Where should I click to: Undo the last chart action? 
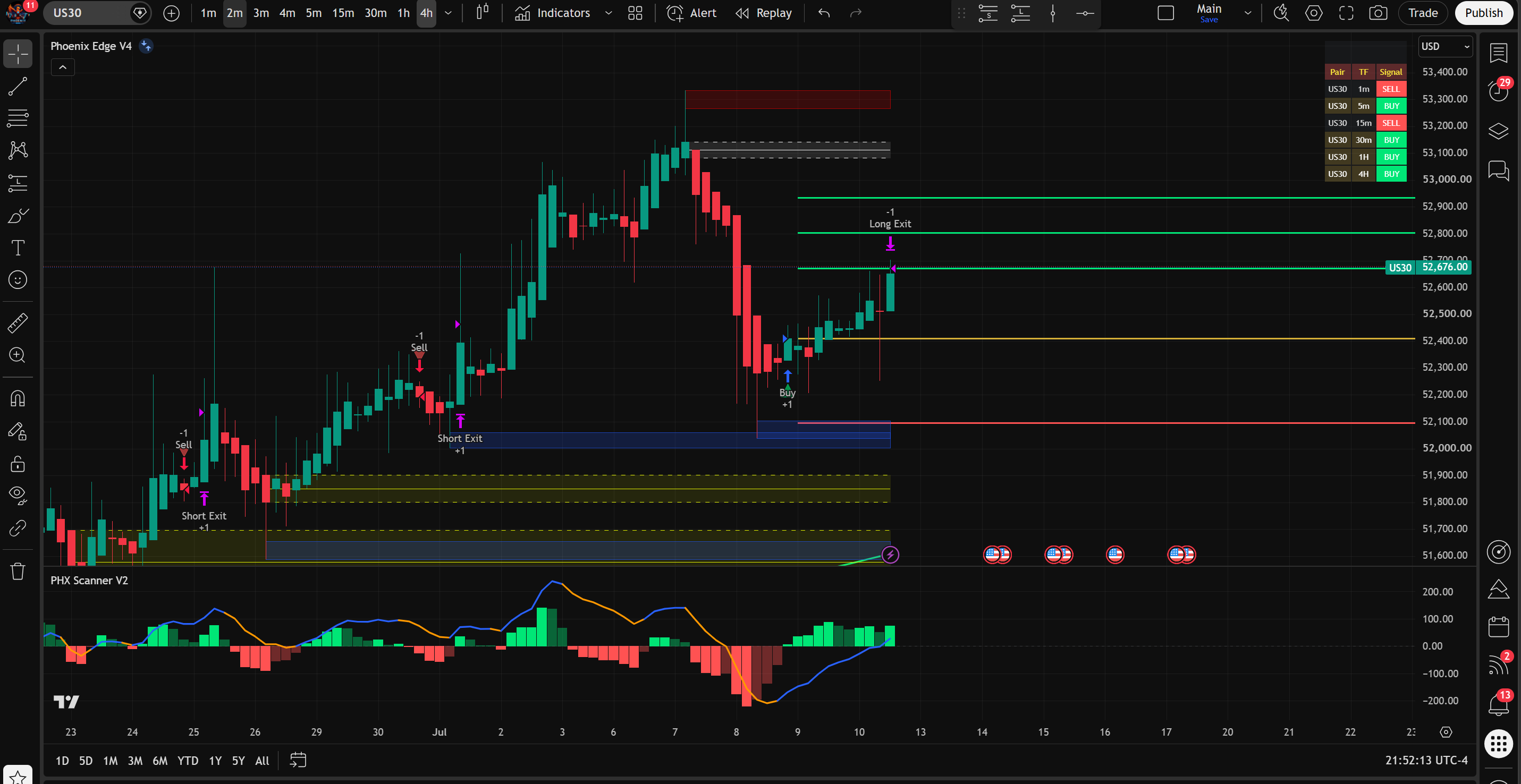824,13
